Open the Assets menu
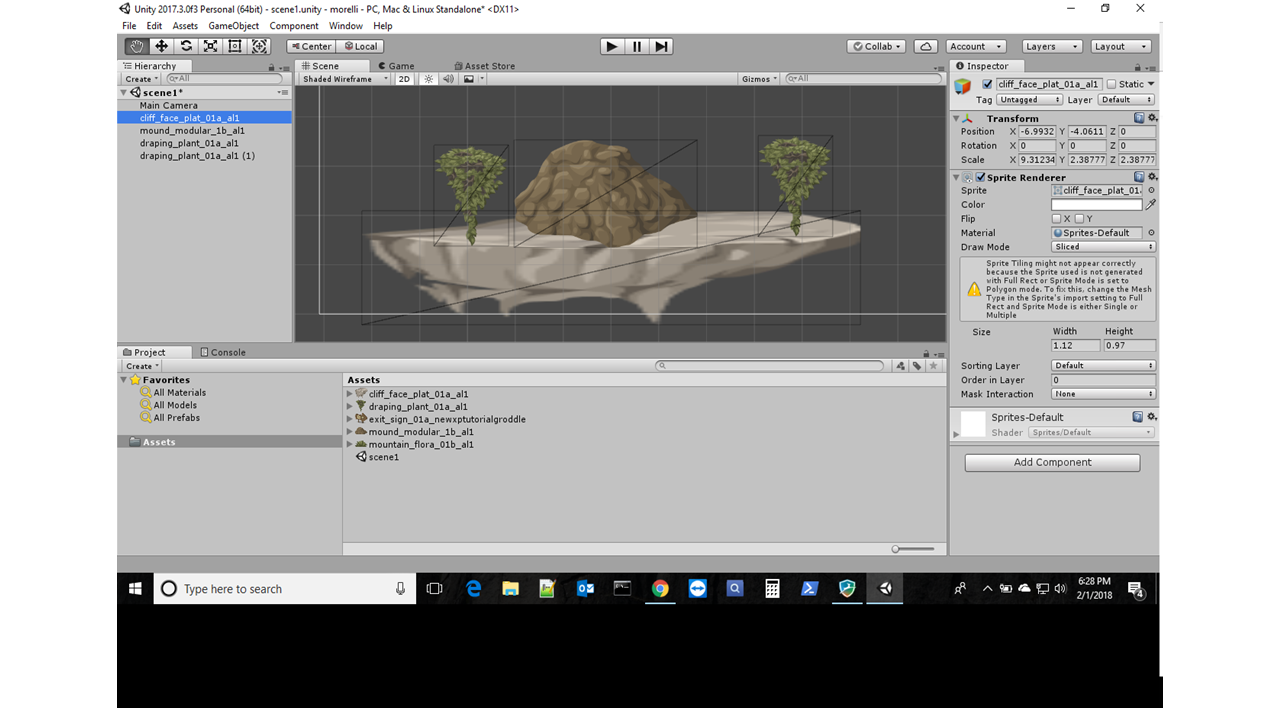Screen dimensions: 1280x720 (185, 26)
